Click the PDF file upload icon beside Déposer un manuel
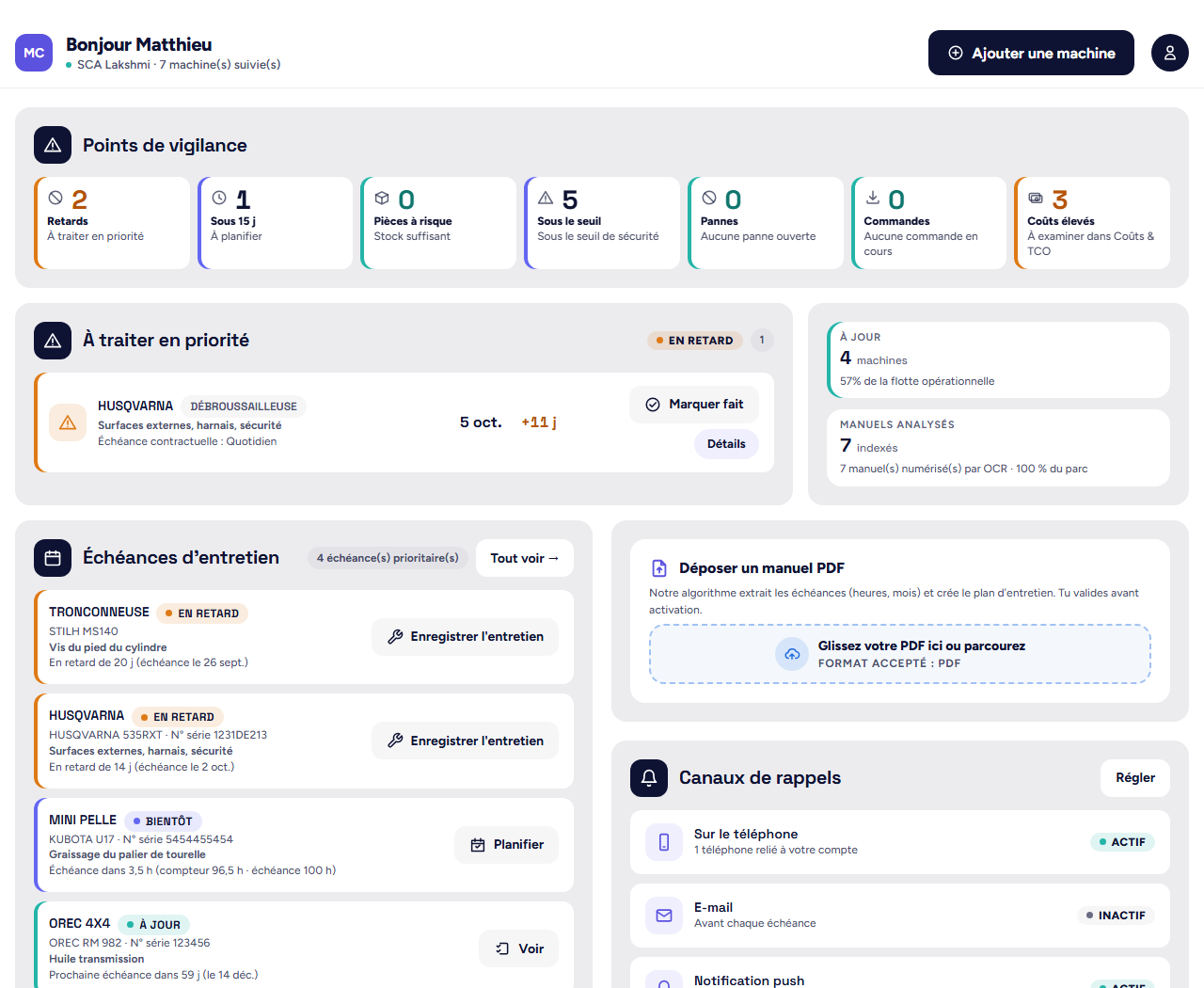1204x988 pixels. point(659,568)
